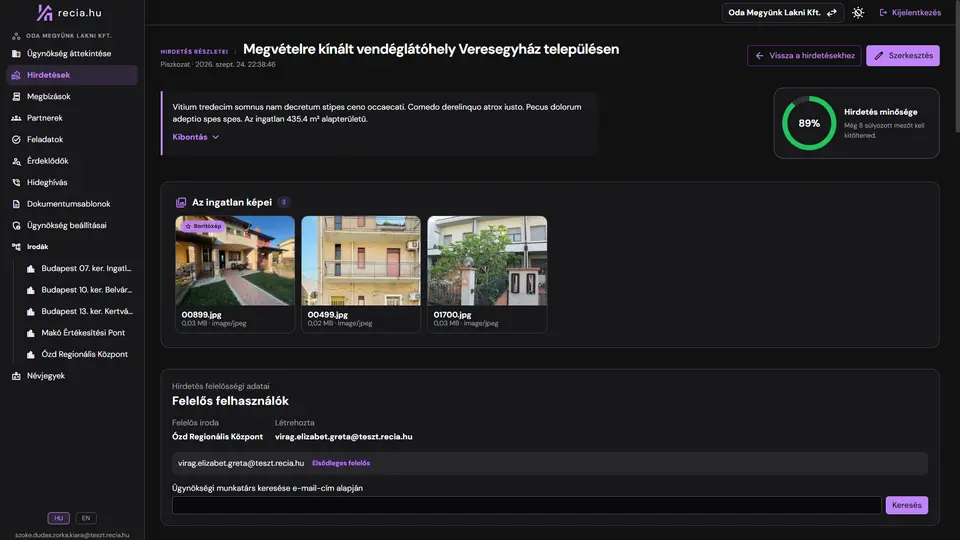
Task: Click creator email after Létrehozta
Action: coord(343,437)
